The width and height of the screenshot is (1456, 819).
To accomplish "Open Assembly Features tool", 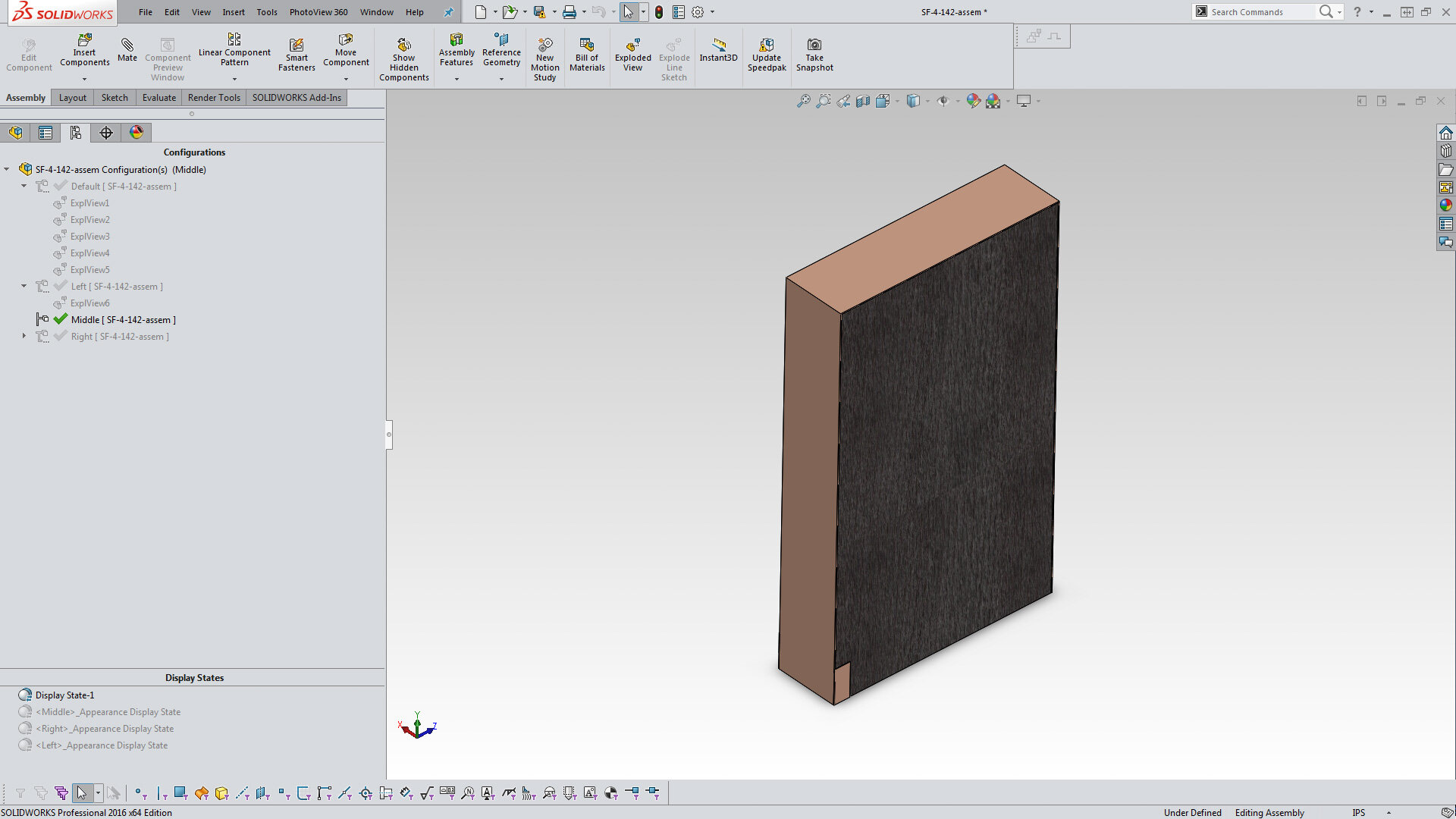I will point(457,50).
